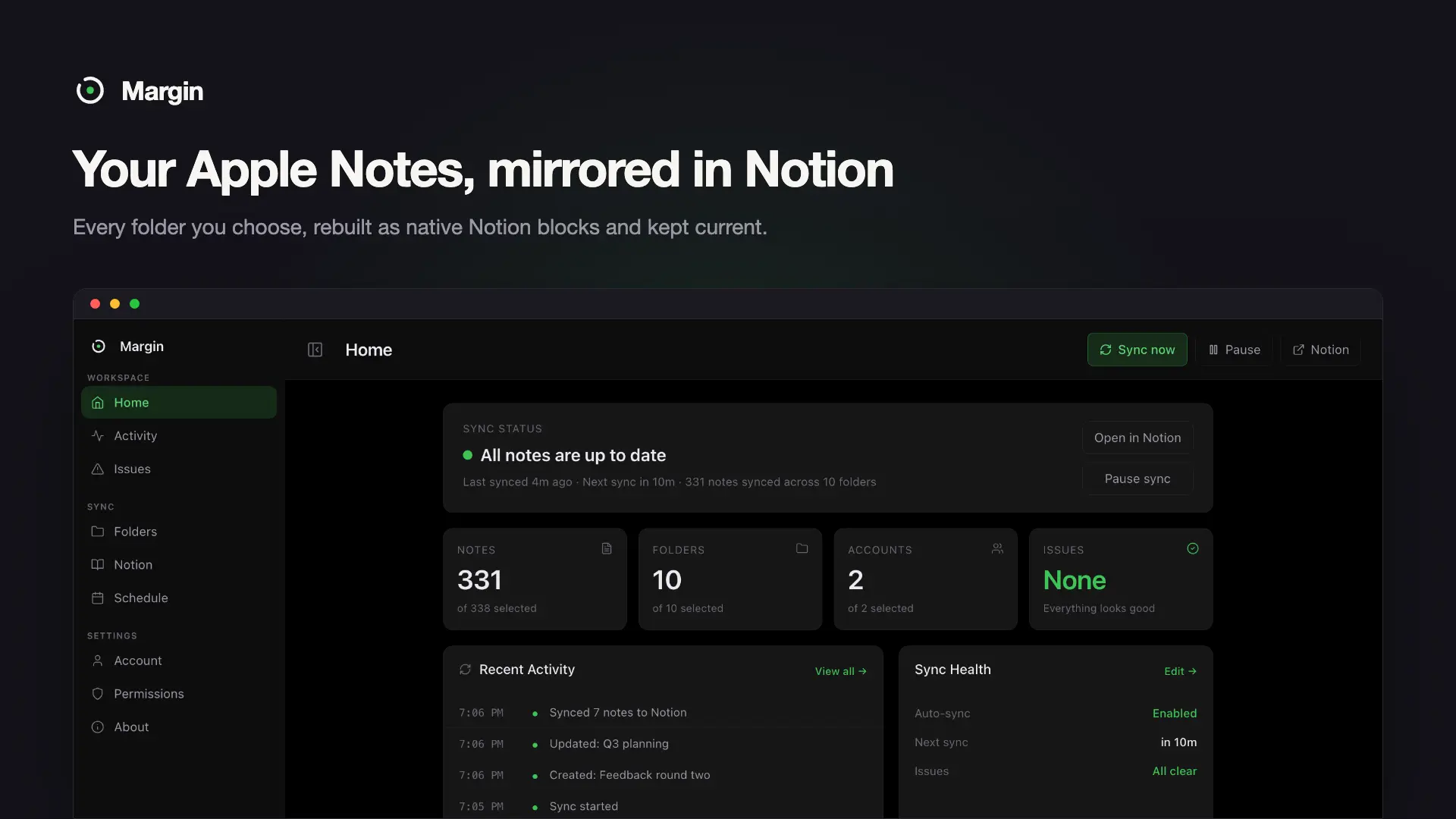The height and width of the screenshot is (819, 1456).
Task: Click the Accounts count 2
Action: (x=855, y=580)
